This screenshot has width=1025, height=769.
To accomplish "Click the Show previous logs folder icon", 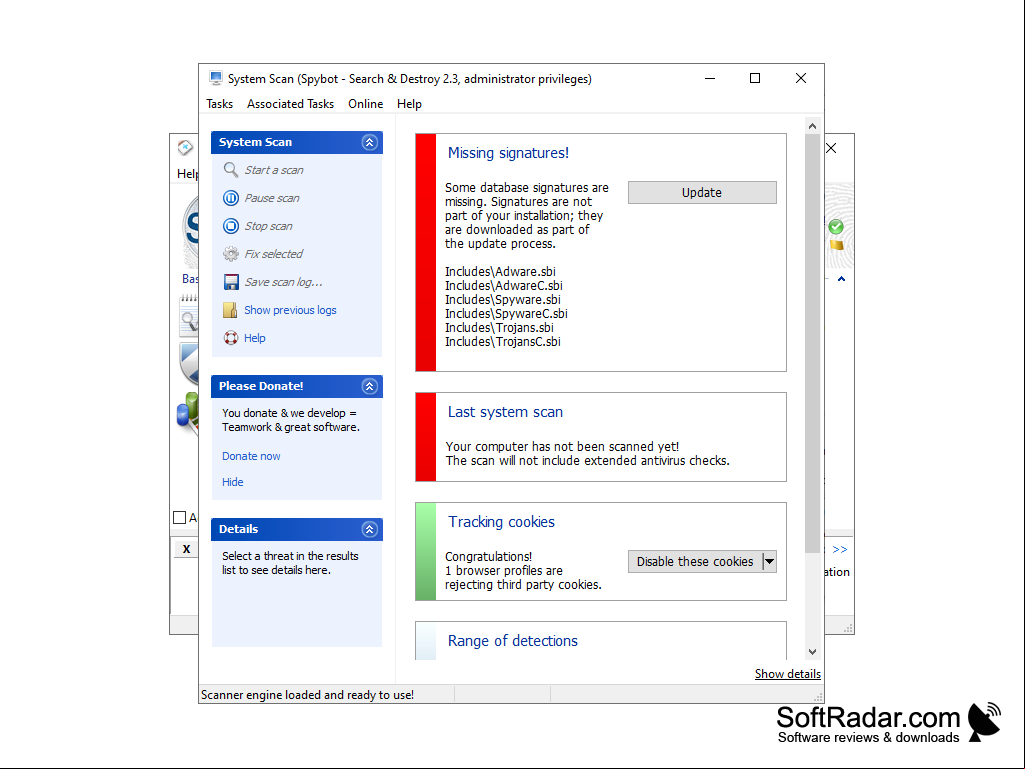I will pos(231,310).
